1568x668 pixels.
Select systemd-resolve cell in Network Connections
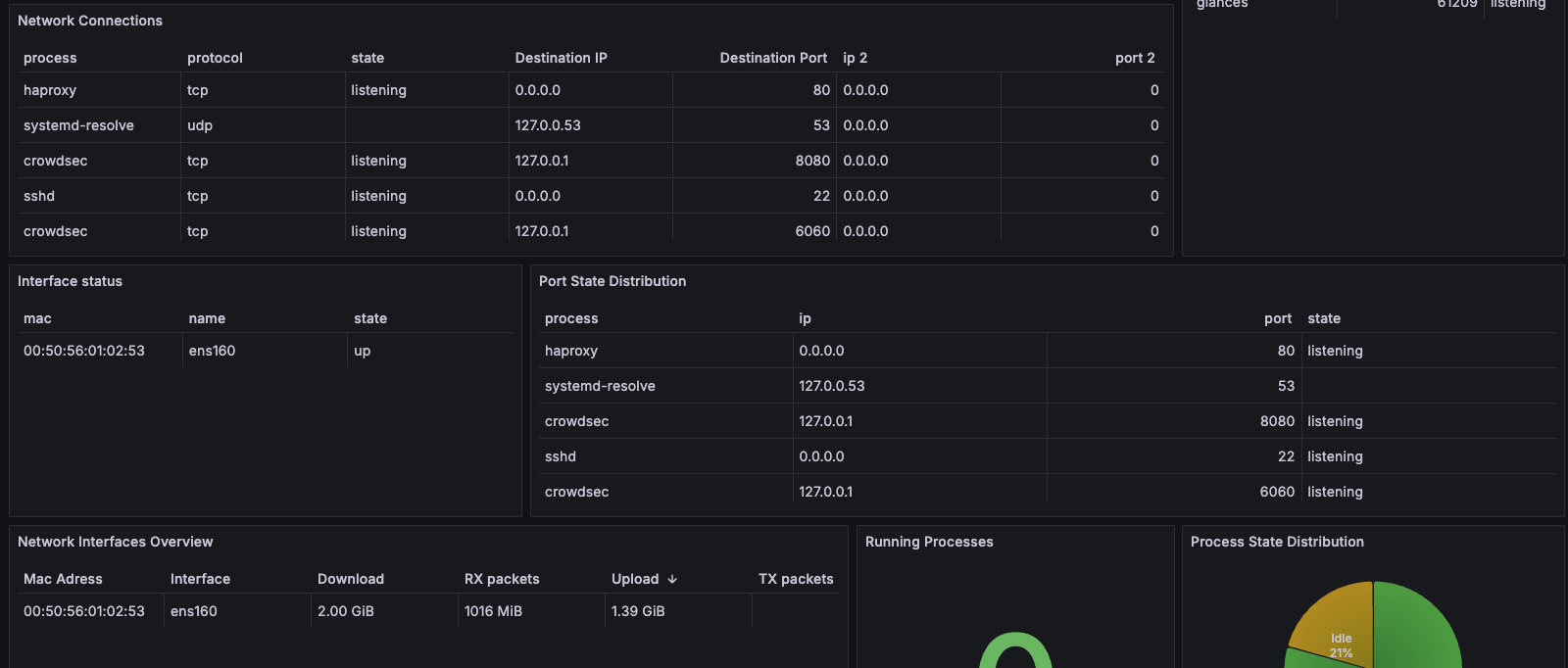pyautogui.click(x=78, y=125)
